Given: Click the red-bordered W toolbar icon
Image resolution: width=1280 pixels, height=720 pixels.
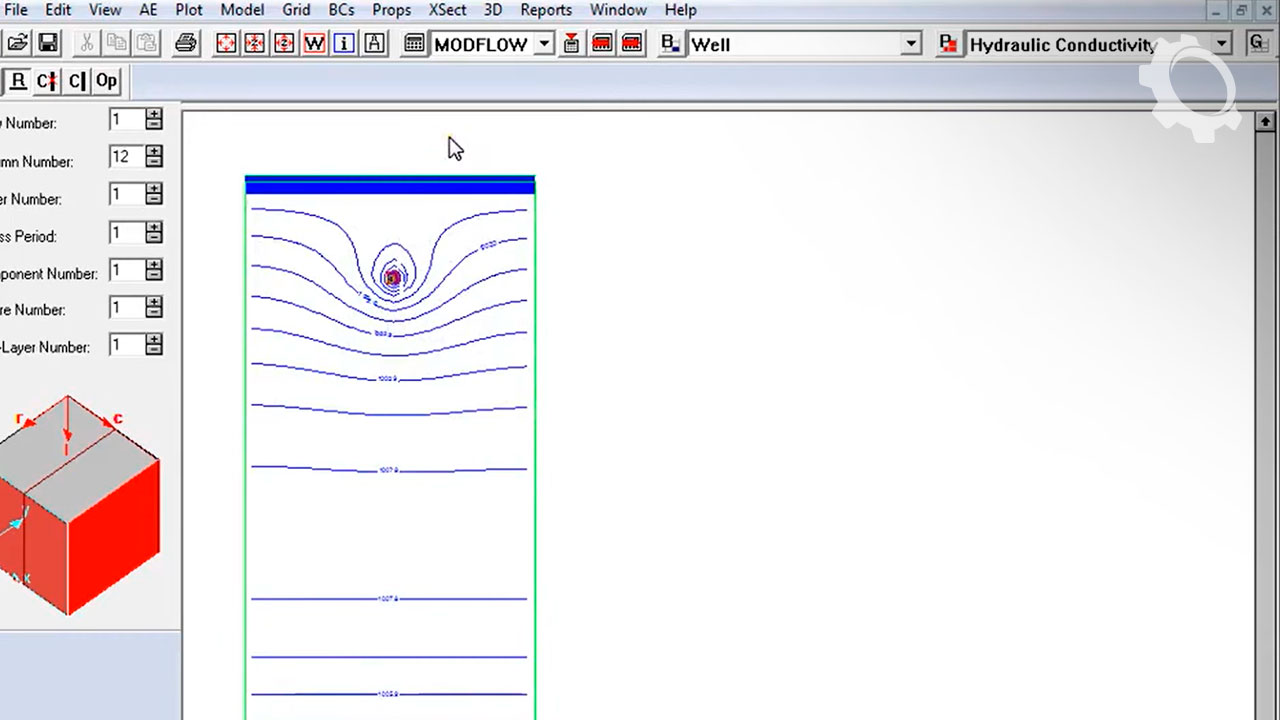Looking at the screenshot, I should 315,44.
